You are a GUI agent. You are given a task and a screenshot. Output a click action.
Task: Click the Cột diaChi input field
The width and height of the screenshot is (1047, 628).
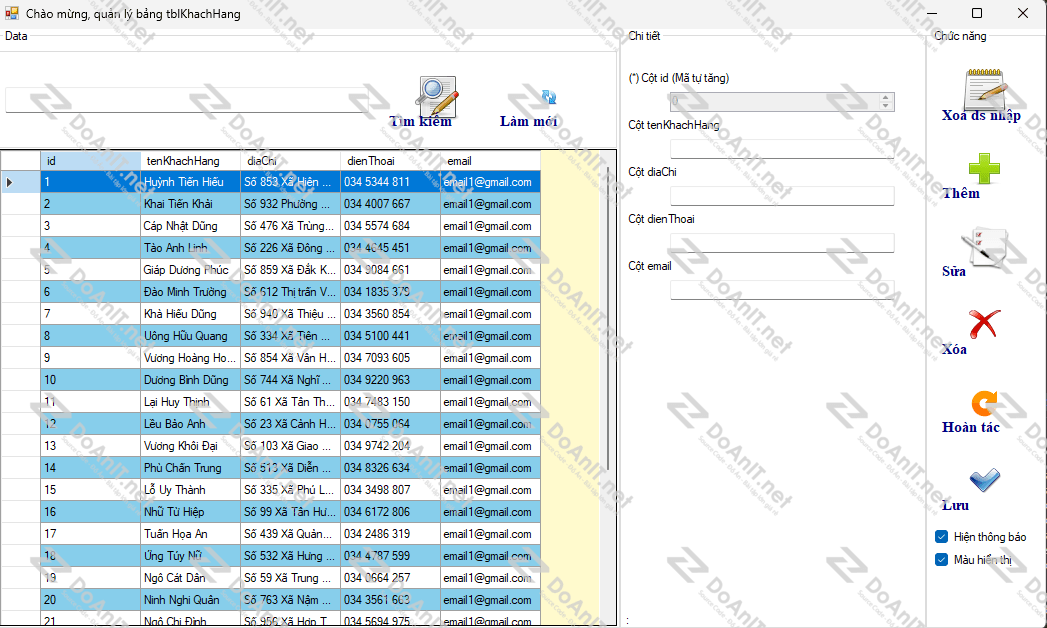click(782, 196)
